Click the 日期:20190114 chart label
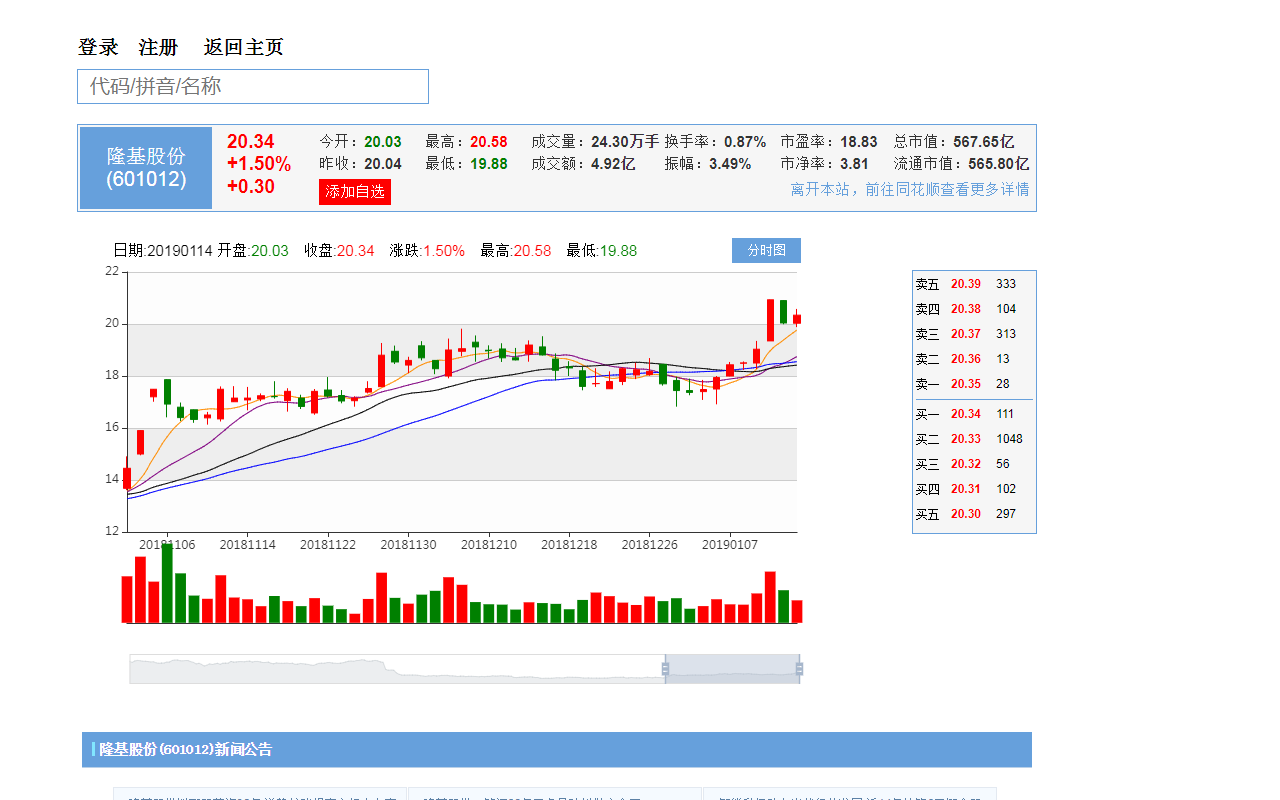 coord(163,251)
